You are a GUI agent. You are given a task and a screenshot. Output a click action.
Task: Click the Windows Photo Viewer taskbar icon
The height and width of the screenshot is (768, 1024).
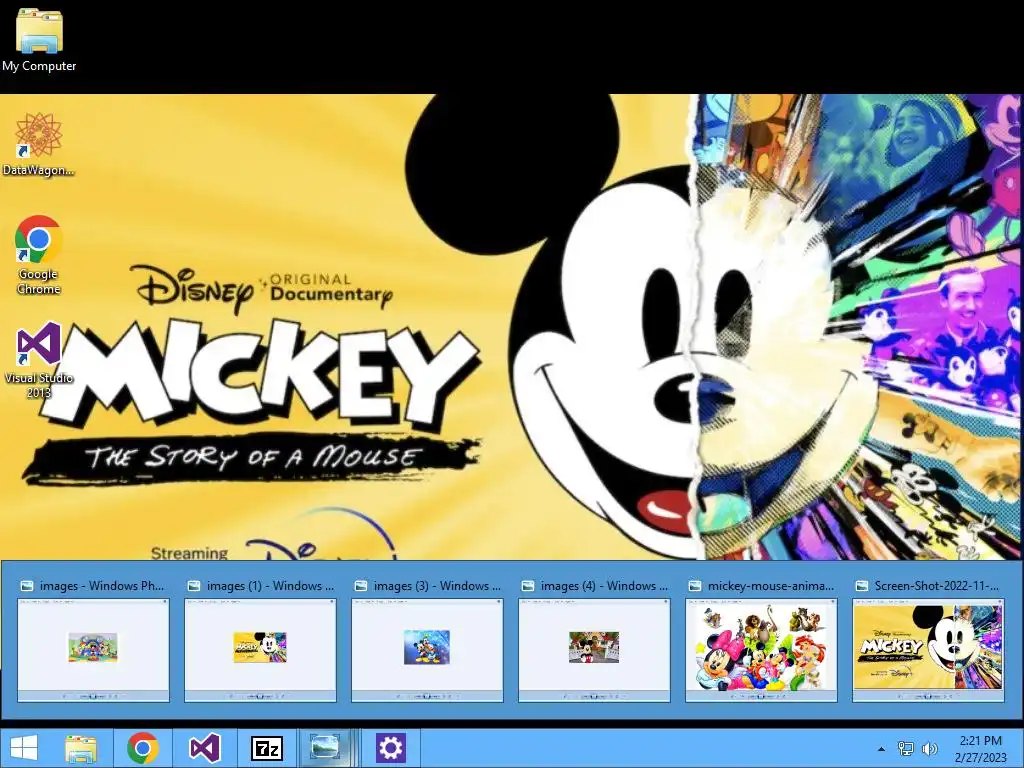click(x=327, y=748)
